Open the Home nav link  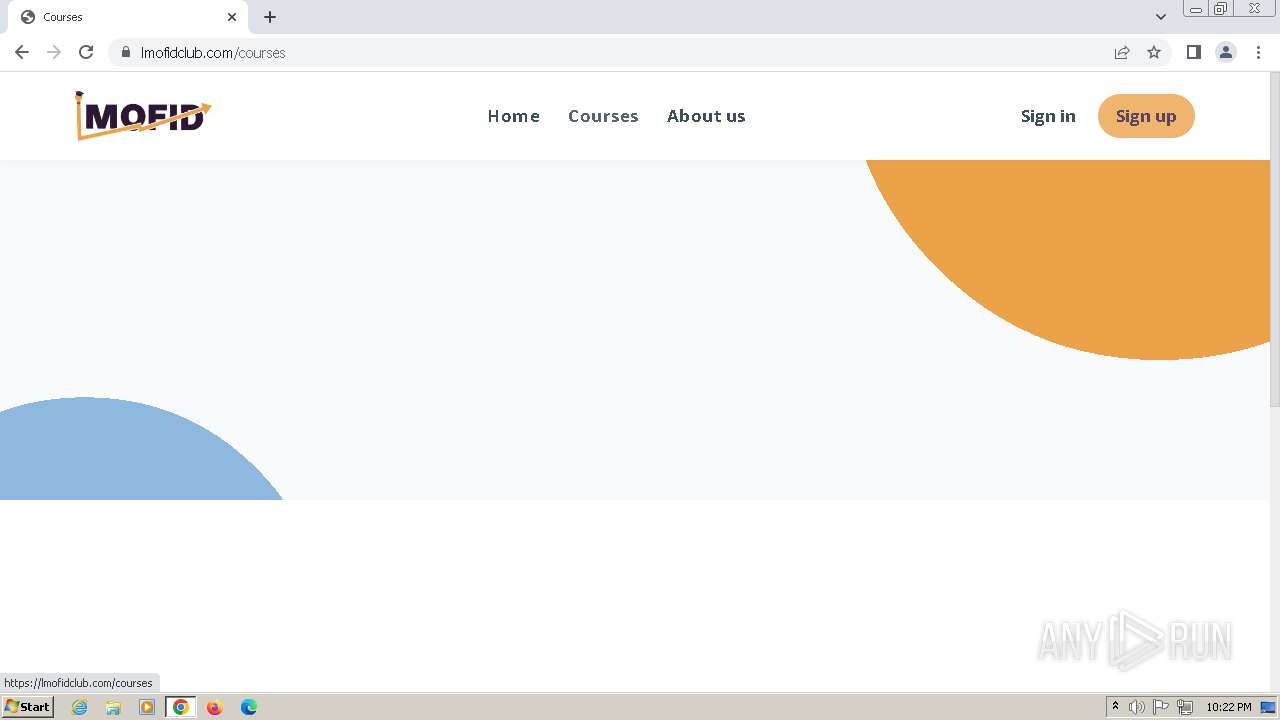click(514, 116)
